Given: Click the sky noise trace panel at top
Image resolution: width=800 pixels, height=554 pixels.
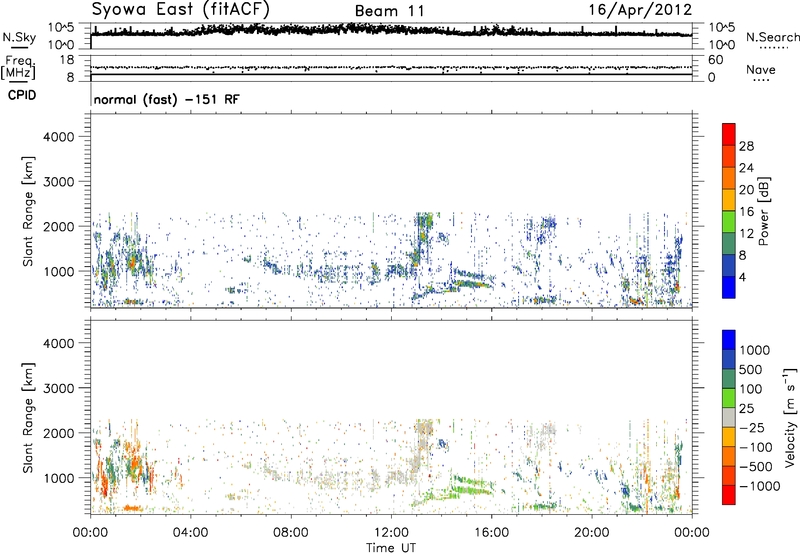Looking at the screenshot, I should click(x=391, y=36).
